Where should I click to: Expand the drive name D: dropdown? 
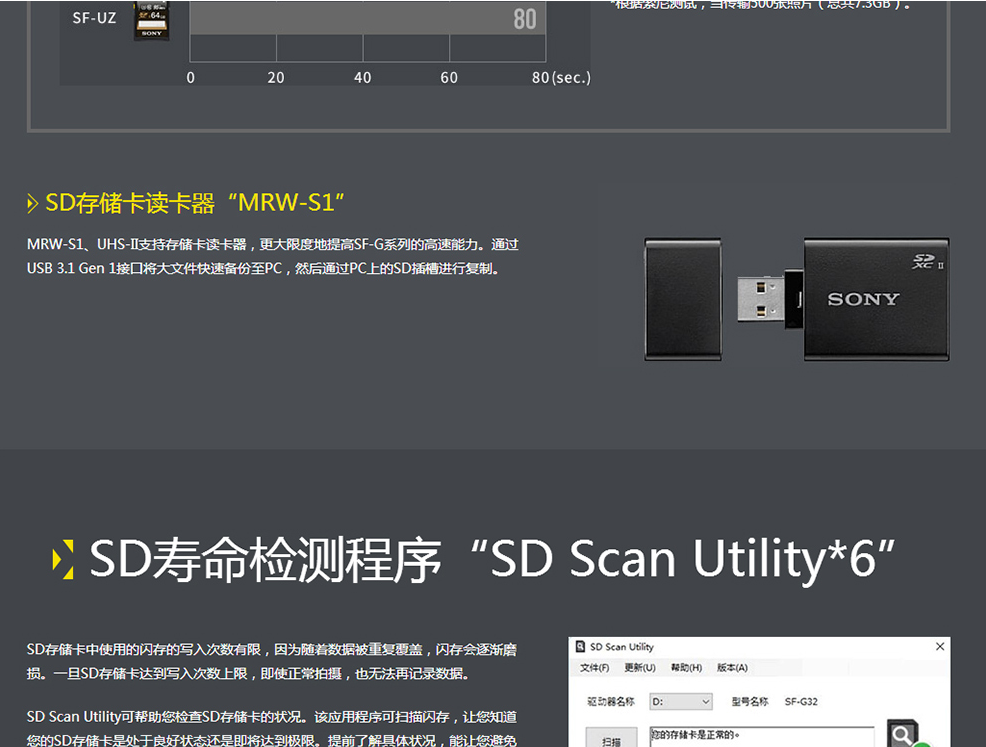pos(680,701)
